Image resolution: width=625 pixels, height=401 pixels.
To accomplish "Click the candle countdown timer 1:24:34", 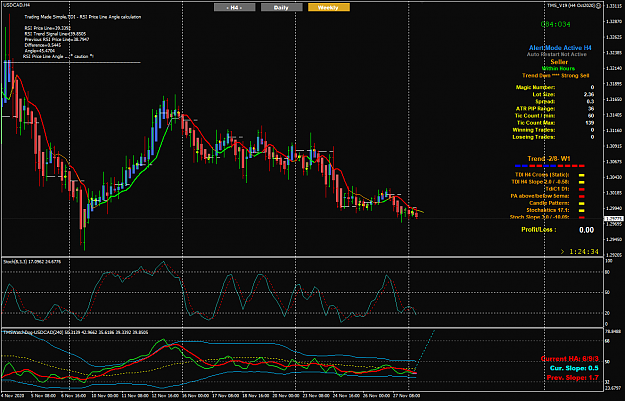I will point(584,252).
